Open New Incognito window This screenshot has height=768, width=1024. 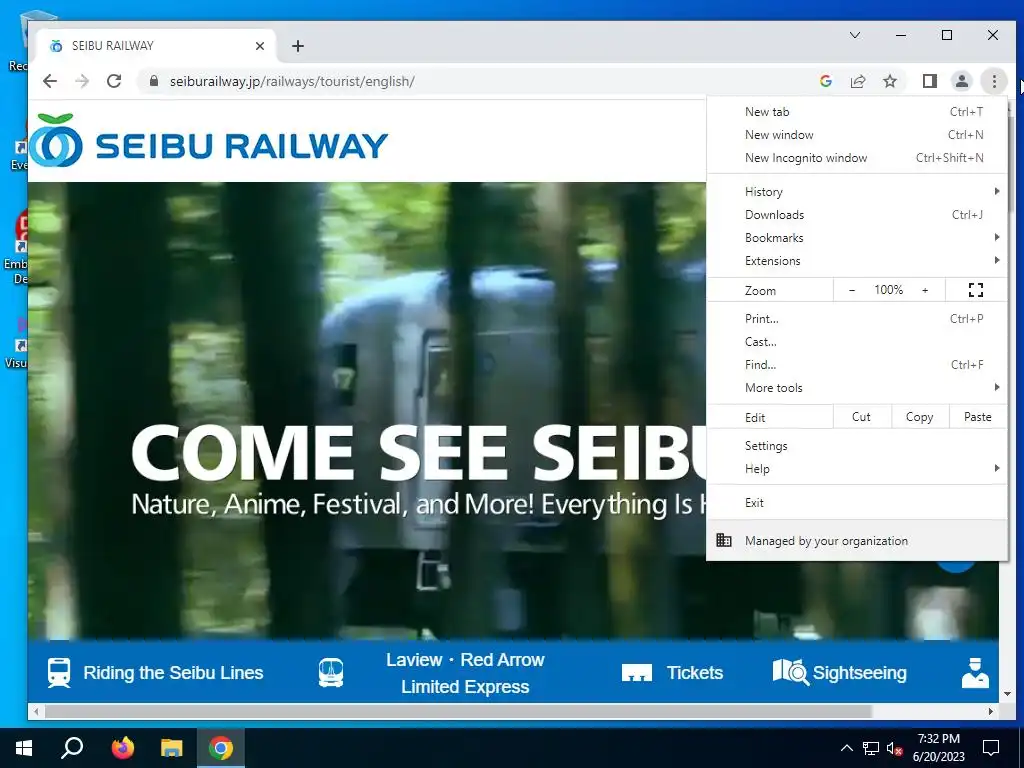coord(857,157)
